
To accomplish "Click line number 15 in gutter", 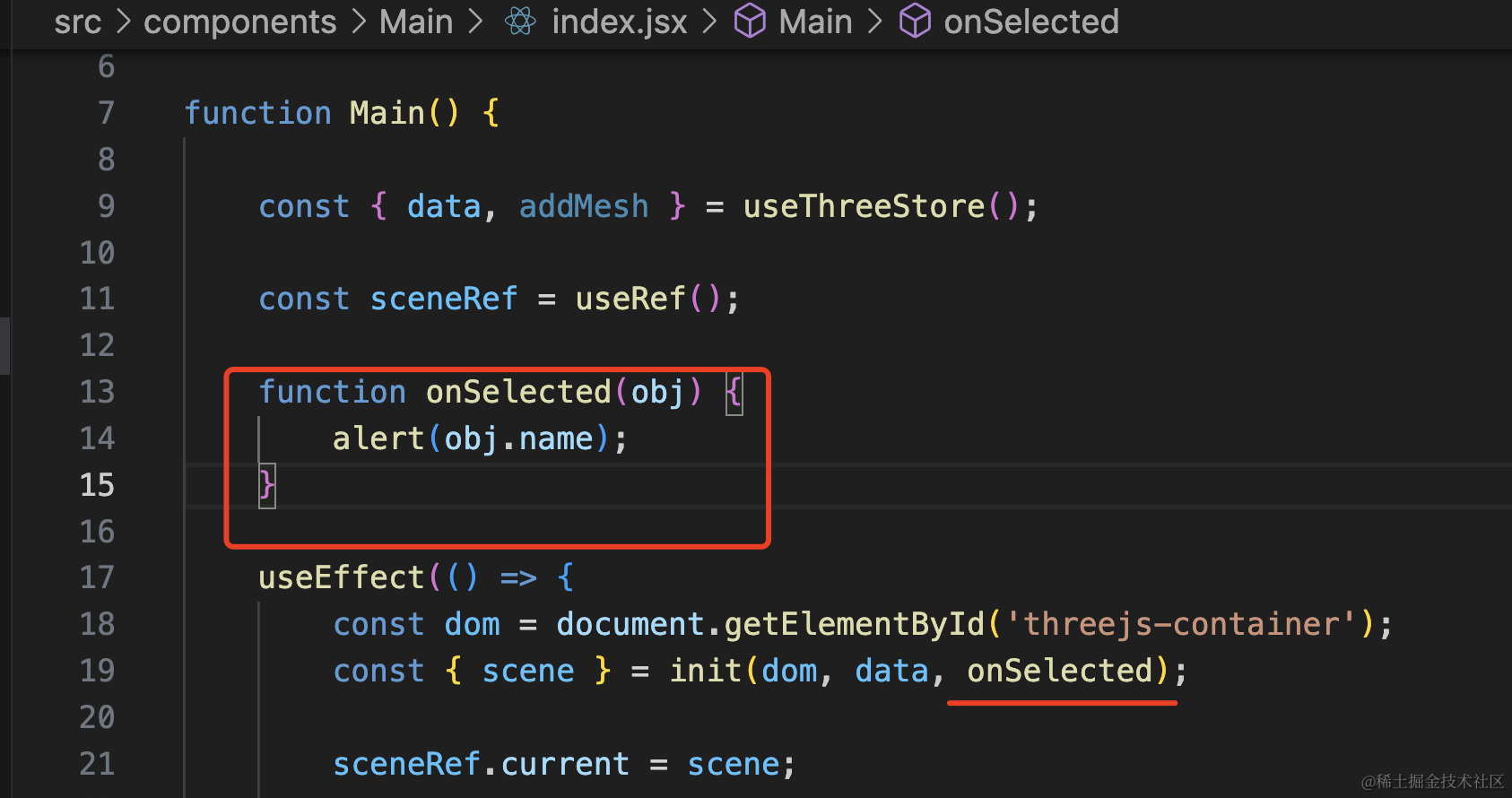I will (x=97, y=485).
